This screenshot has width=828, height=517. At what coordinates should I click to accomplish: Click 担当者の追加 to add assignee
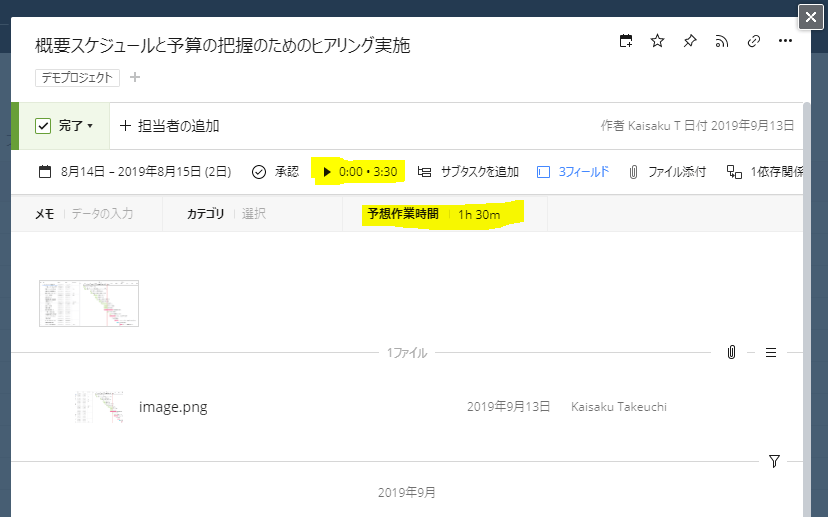(170, 126)
